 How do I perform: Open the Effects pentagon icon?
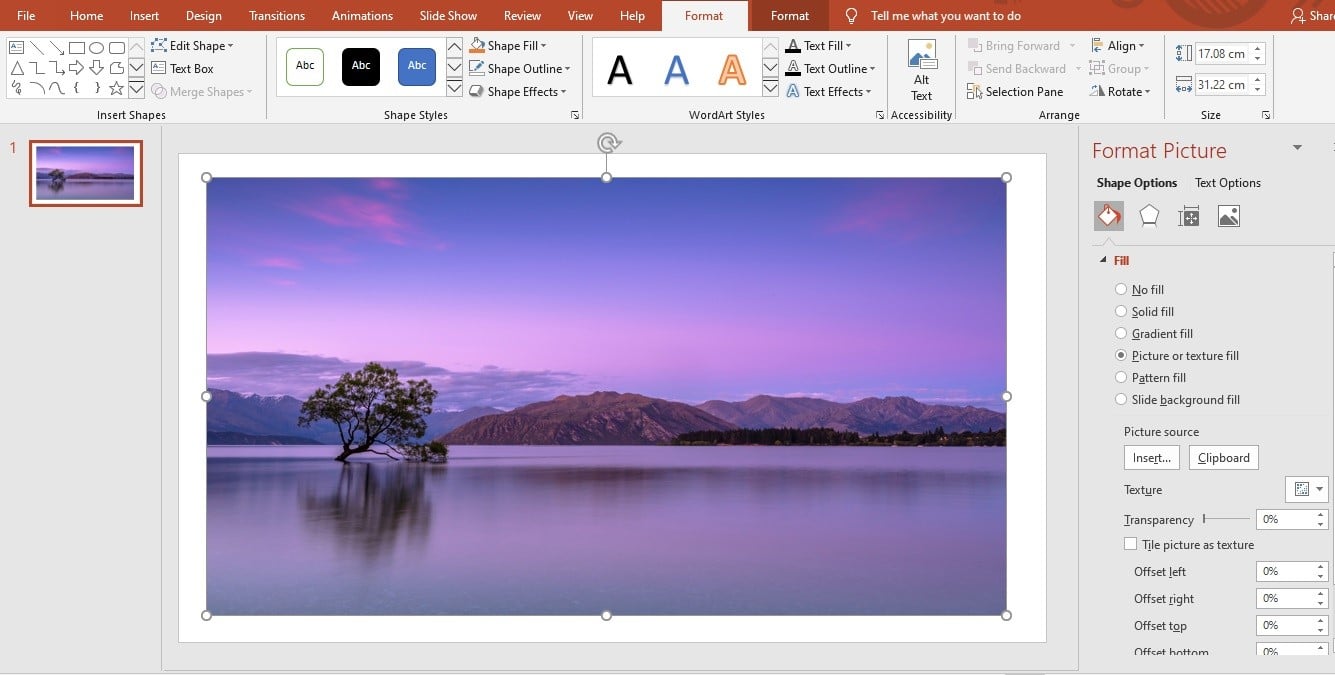coord(1149,216)
